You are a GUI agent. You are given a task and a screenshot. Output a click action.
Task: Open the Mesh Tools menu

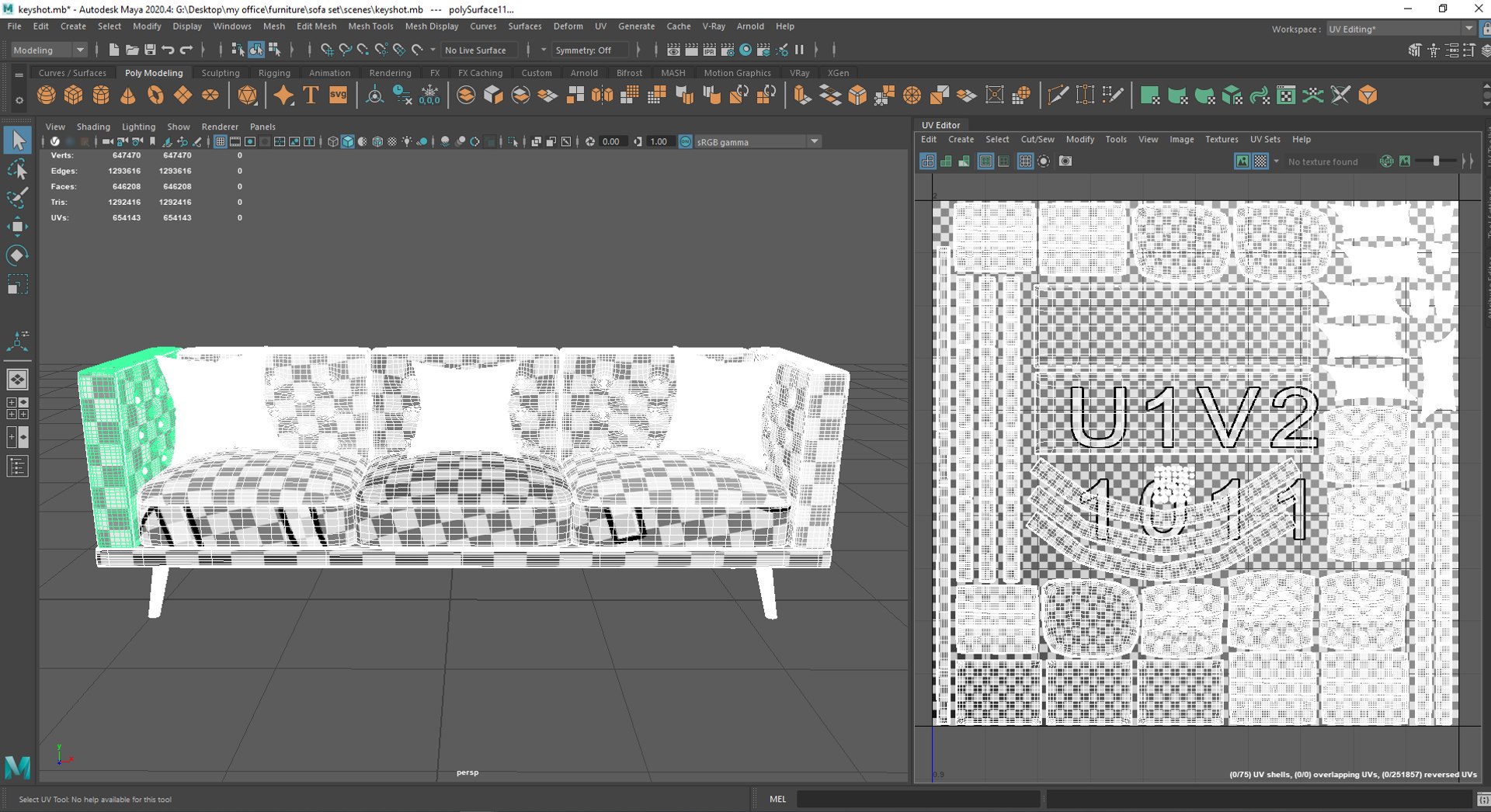370,26
